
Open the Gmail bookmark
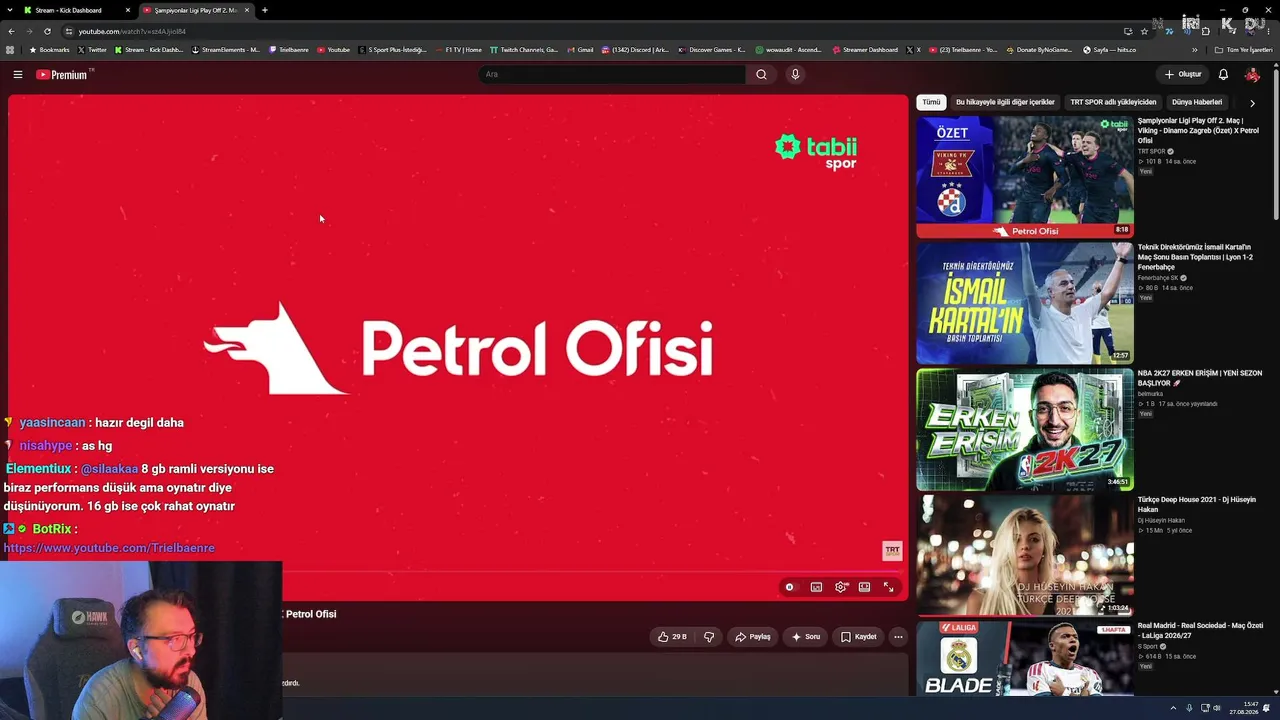(x=580, y=50)
